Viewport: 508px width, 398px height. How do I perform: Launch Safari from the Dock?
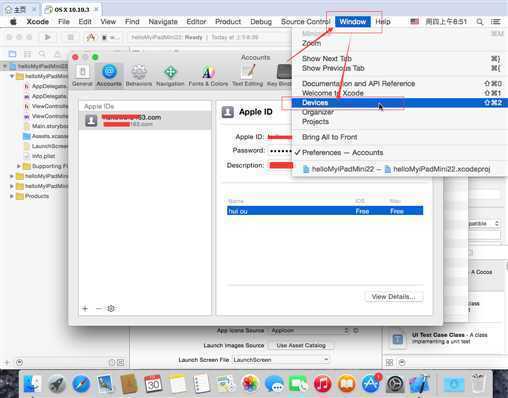click(x=81, y=384)
